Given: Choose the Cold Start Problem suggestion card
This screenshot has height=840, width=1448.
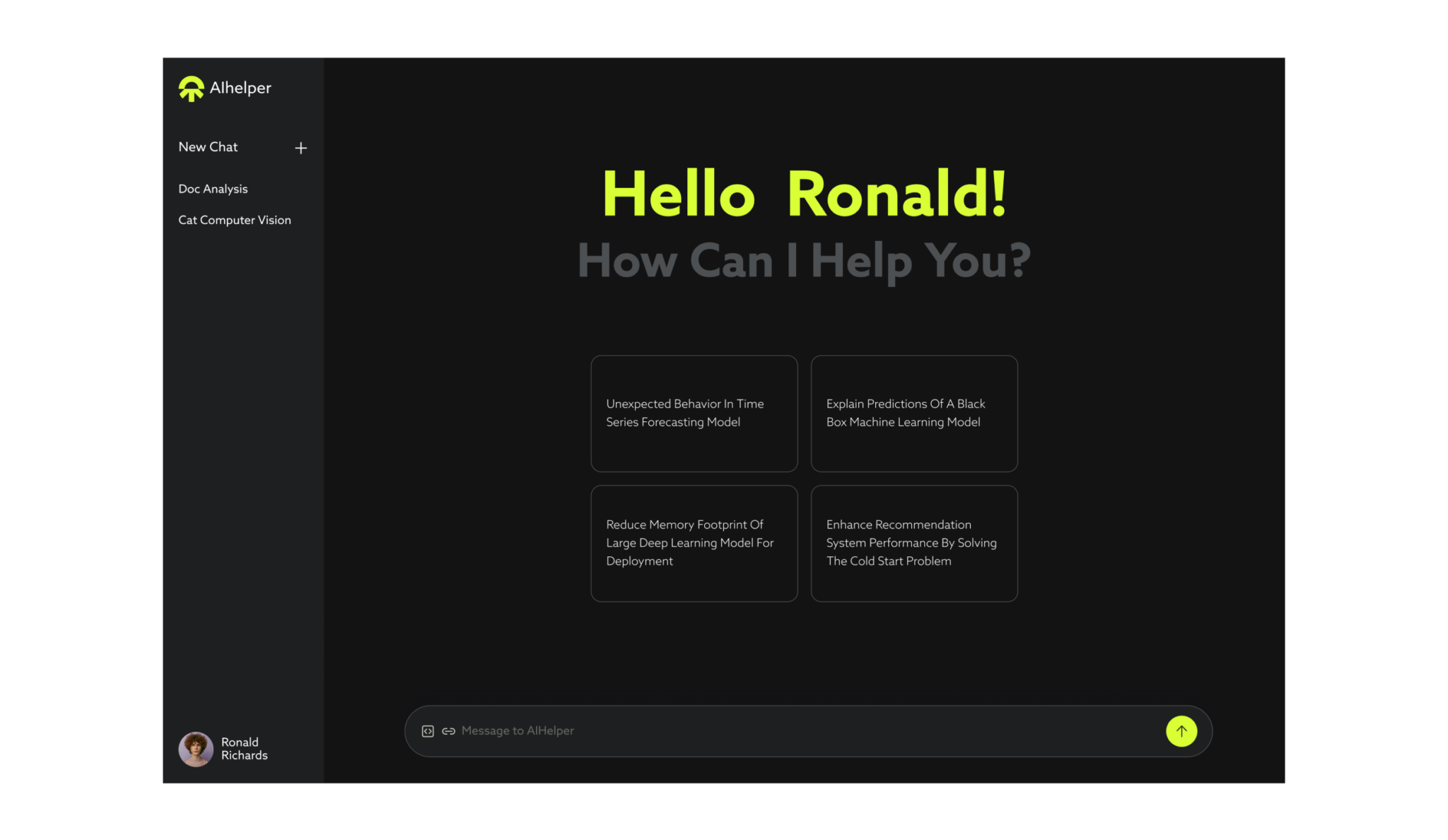Looking at the screenshot, I should 914,543.
